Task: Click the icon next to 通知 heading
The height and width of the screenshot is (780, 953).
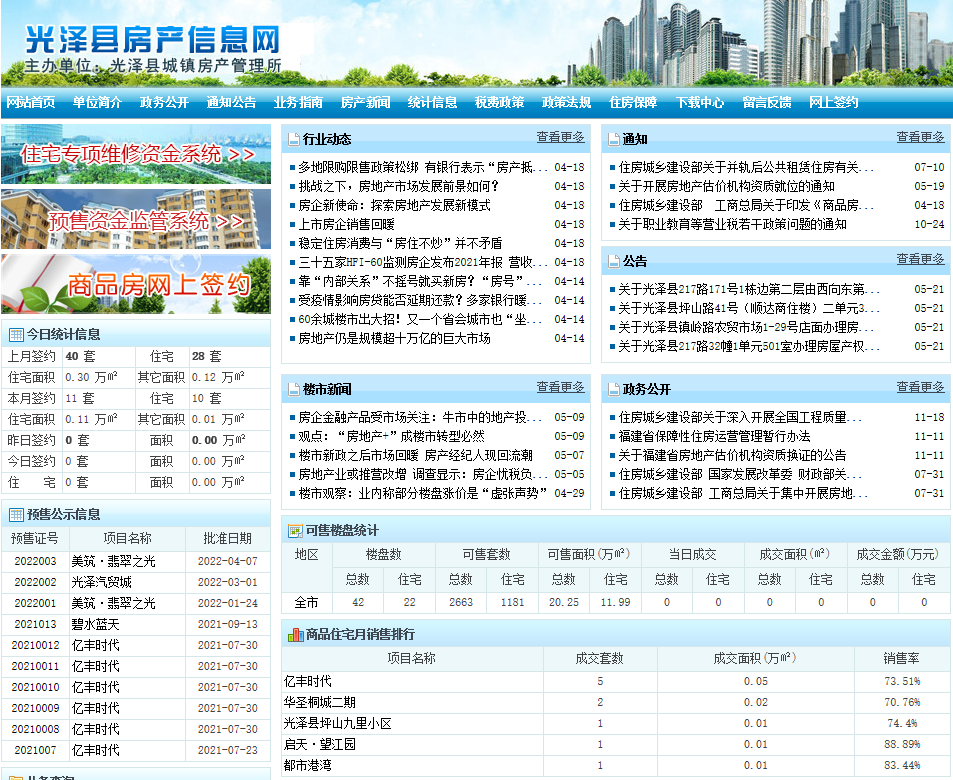Action: pyautogui.click(x=614, y=139)
